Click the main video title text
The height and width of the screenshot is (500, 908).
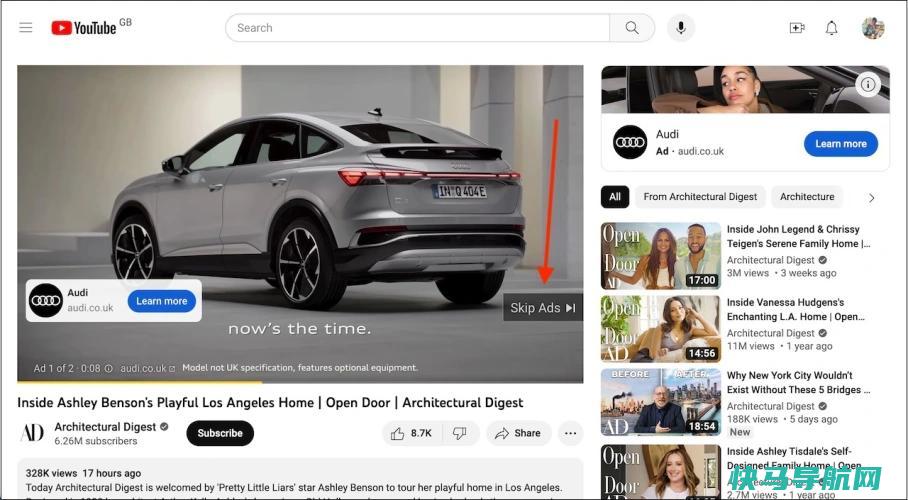[x=270, y=403]
